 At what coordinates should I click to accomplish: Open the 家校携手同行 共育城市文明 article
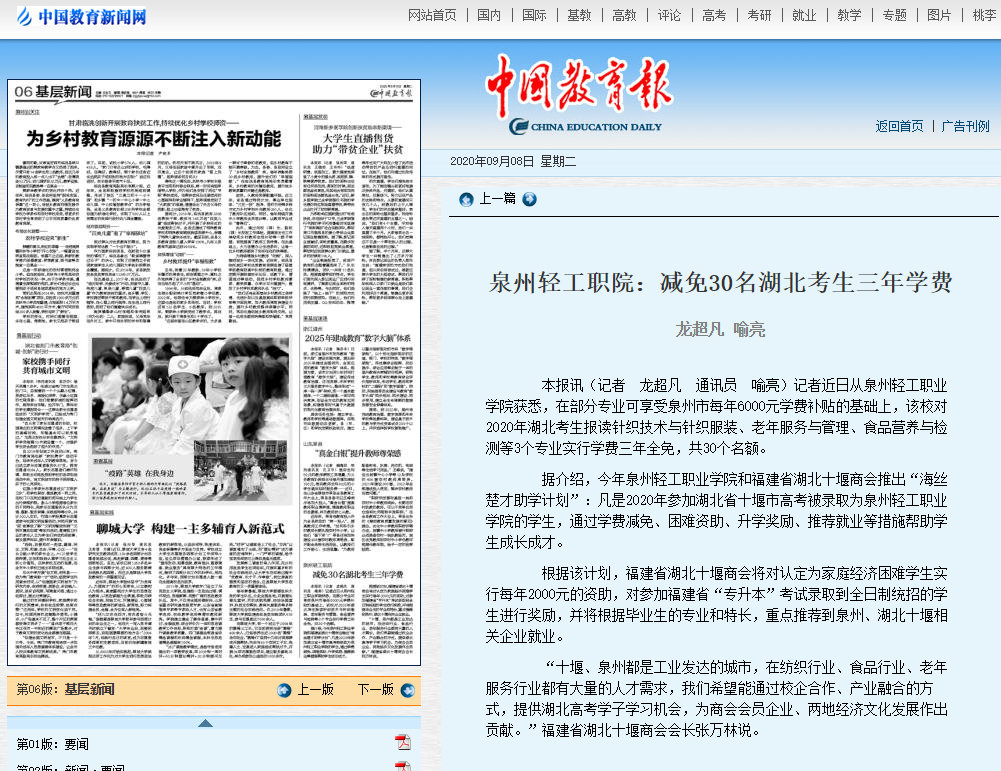coord(47,366)
